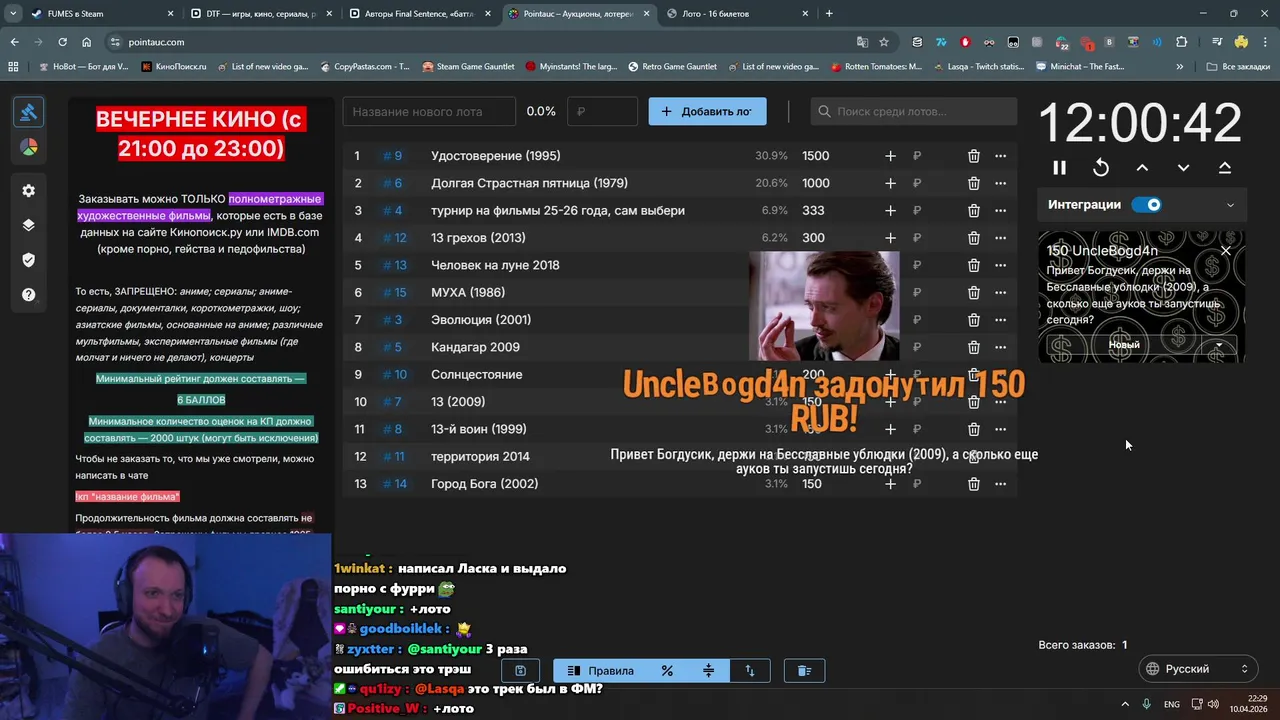Screen dimensions: 1280x720
Task: Decrease timer with the down chevron
Action: pos(1183,168)
